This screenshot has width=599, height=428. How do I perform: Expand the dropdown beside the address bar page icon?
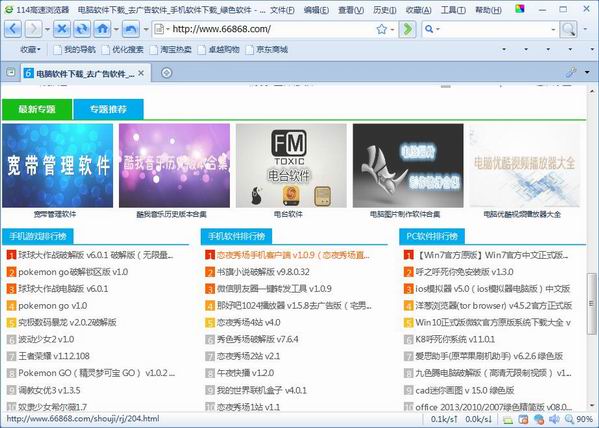[x=167, y=29]
